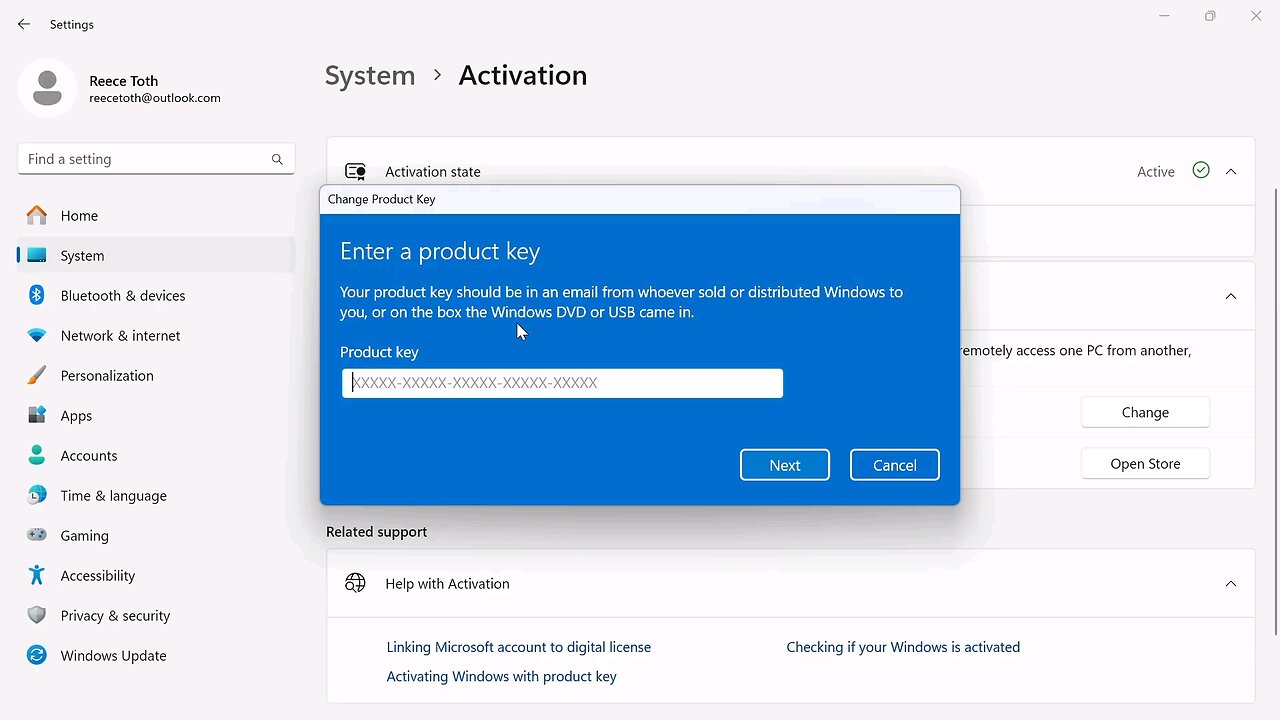
Task: Open Accessibility settings
Action: (156, 575)
